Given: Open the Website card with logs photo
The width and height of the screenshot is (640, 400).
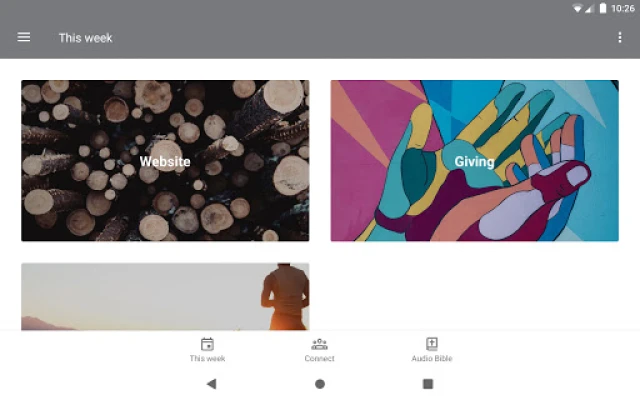Looking at the screenshot, I should 165,160.
